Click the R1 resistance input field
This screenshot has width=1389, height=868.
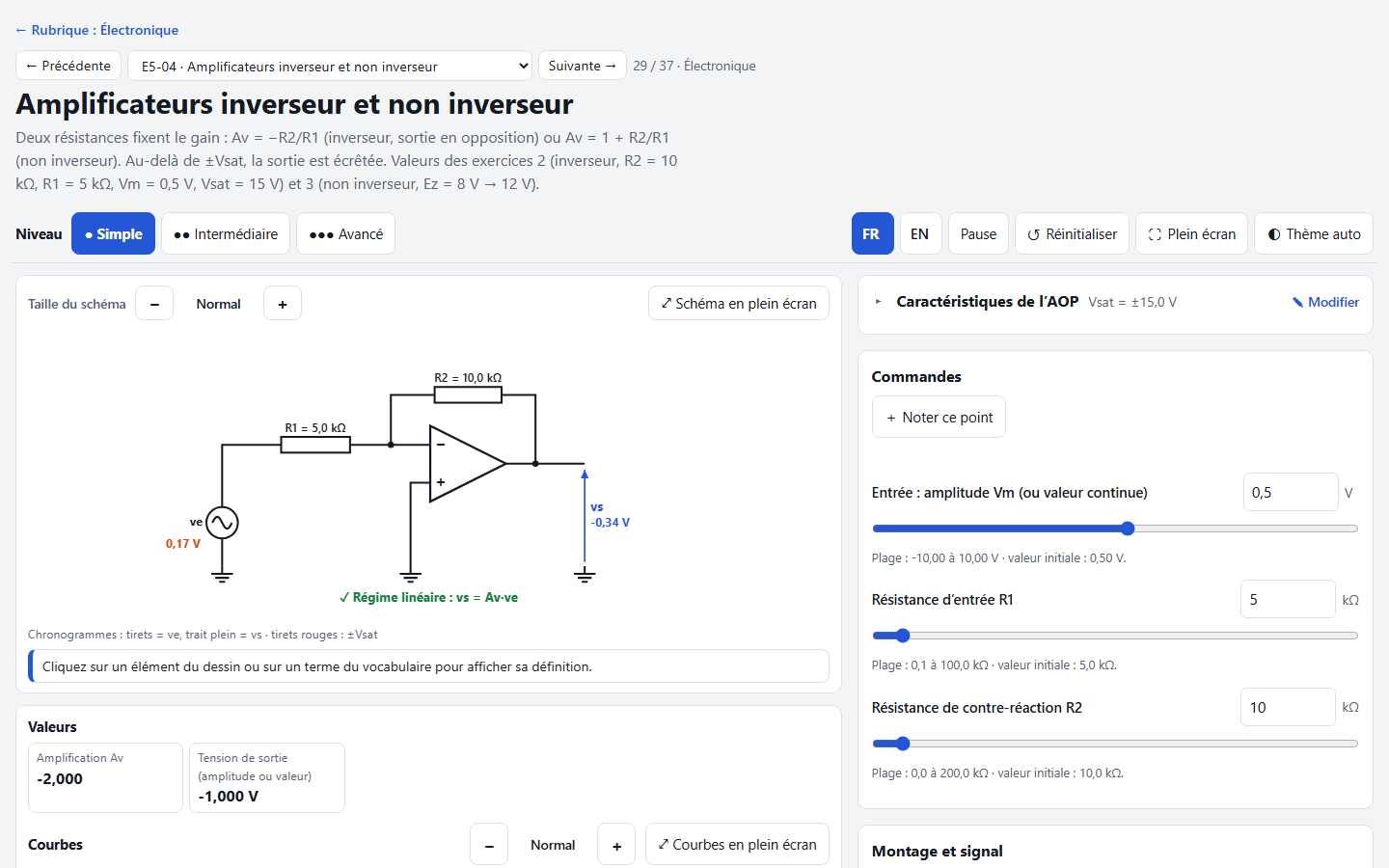pyautogui.click(x=1288, y=599)
